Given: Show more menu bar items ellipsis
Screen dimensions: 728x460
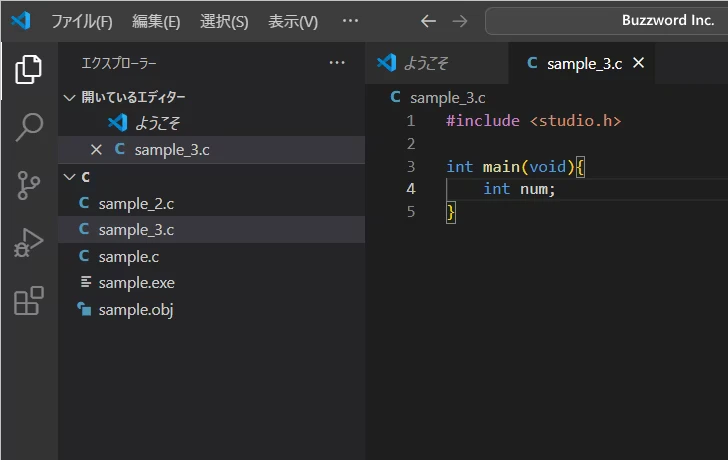Looking at the screenshot, I should pyautogui.click(x=350, y=21).
